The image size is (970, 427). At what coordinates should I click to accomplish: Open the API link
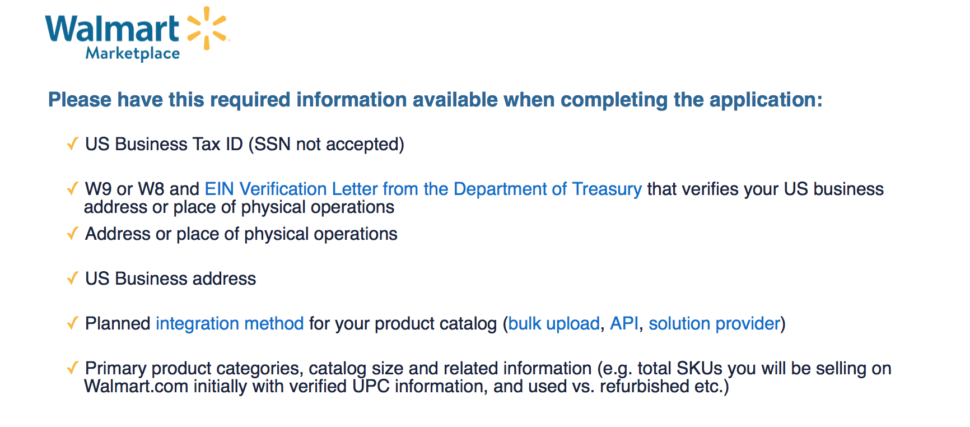tap(625, 324)
